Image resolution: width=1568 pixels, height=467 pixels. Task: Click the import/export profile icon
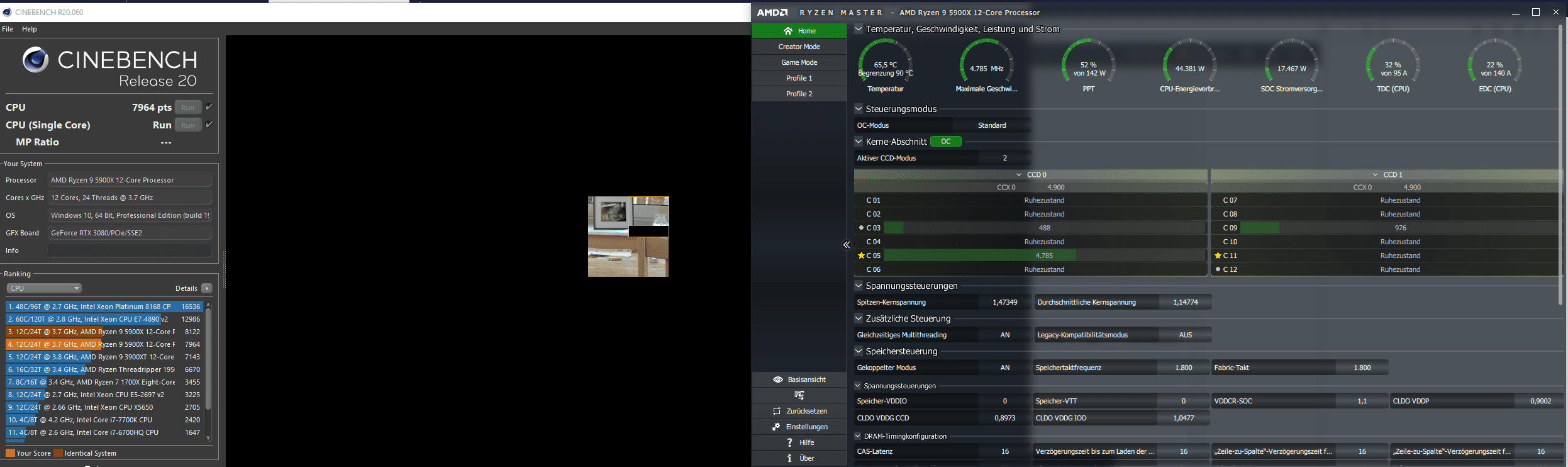pyautogui.click(x=799, y=395)
